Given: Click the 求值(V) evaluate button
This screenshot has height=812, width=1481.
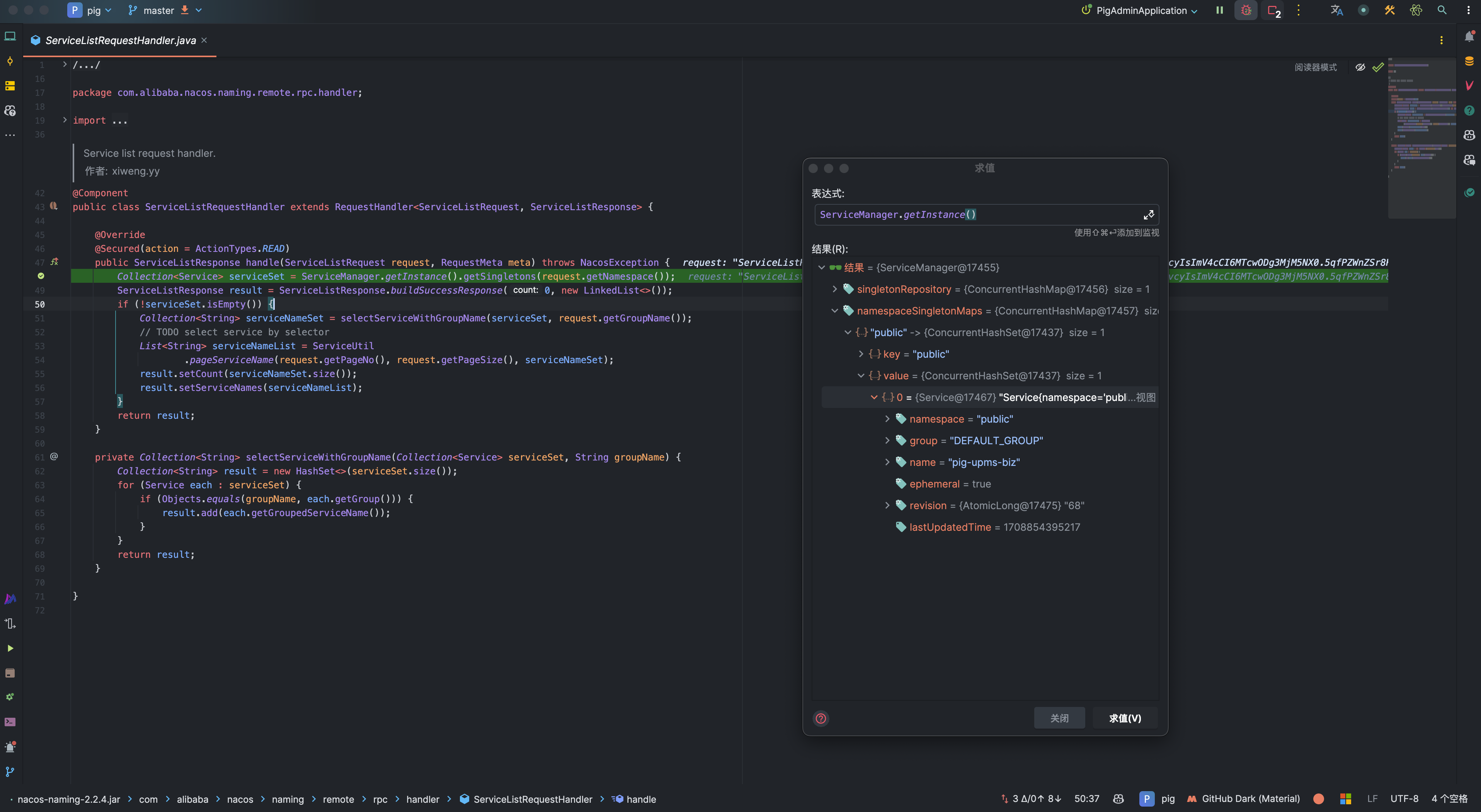Looking at the screenshot, I should click(x=1125, y=718).
